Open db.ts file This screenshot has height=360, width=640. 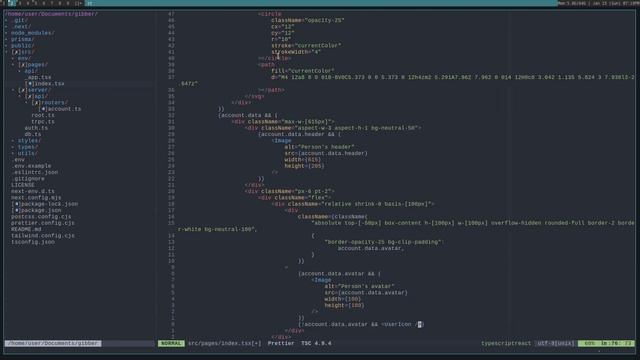[33, 134]
